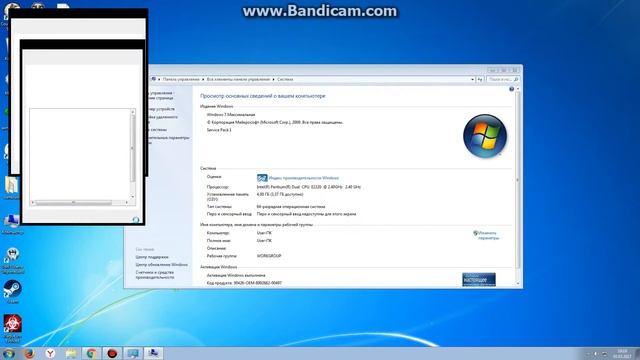
Task: Open the Plague Inc desktop shortcut
Action: click(x=12, y=328)
